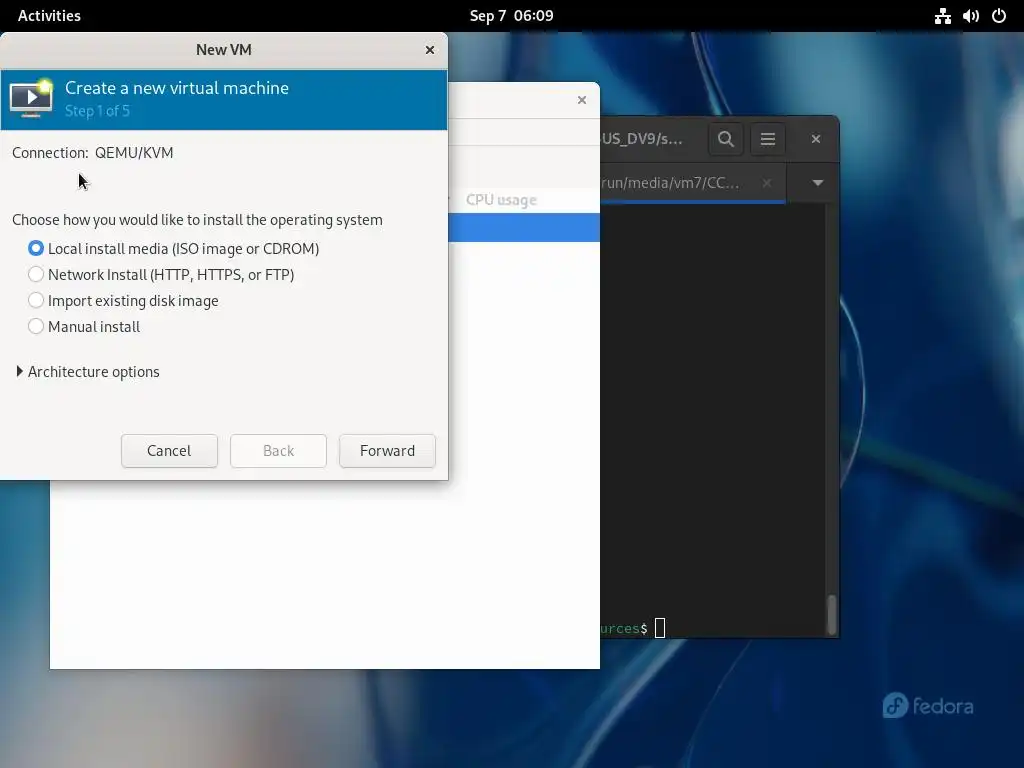This screenshot has width=1024, height=768.
Task: Open the power menu icon
Action: click(x=999, y=16)
